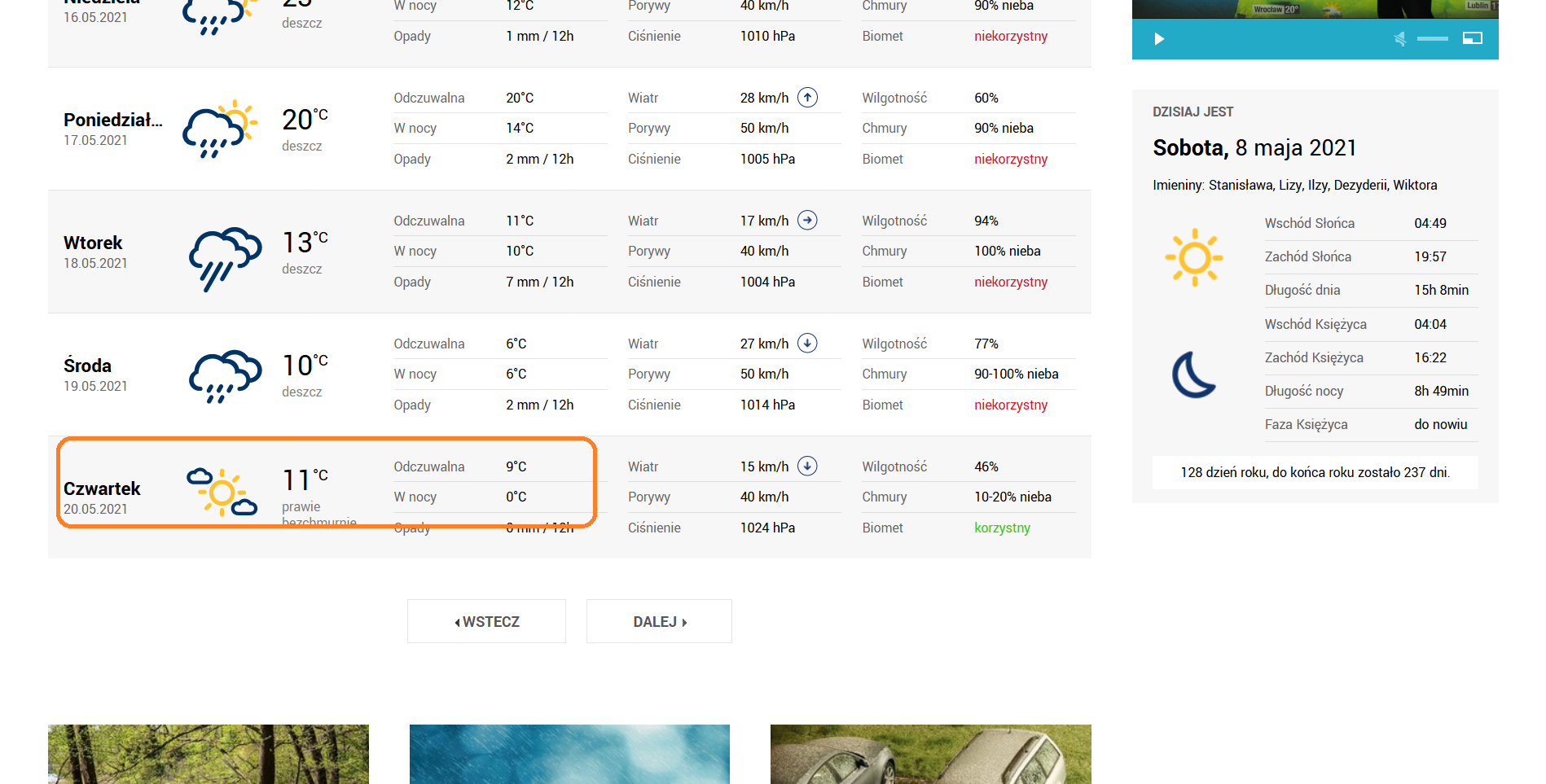
Task: Click the sun icon beside sunrise times
Action: 1194,257
